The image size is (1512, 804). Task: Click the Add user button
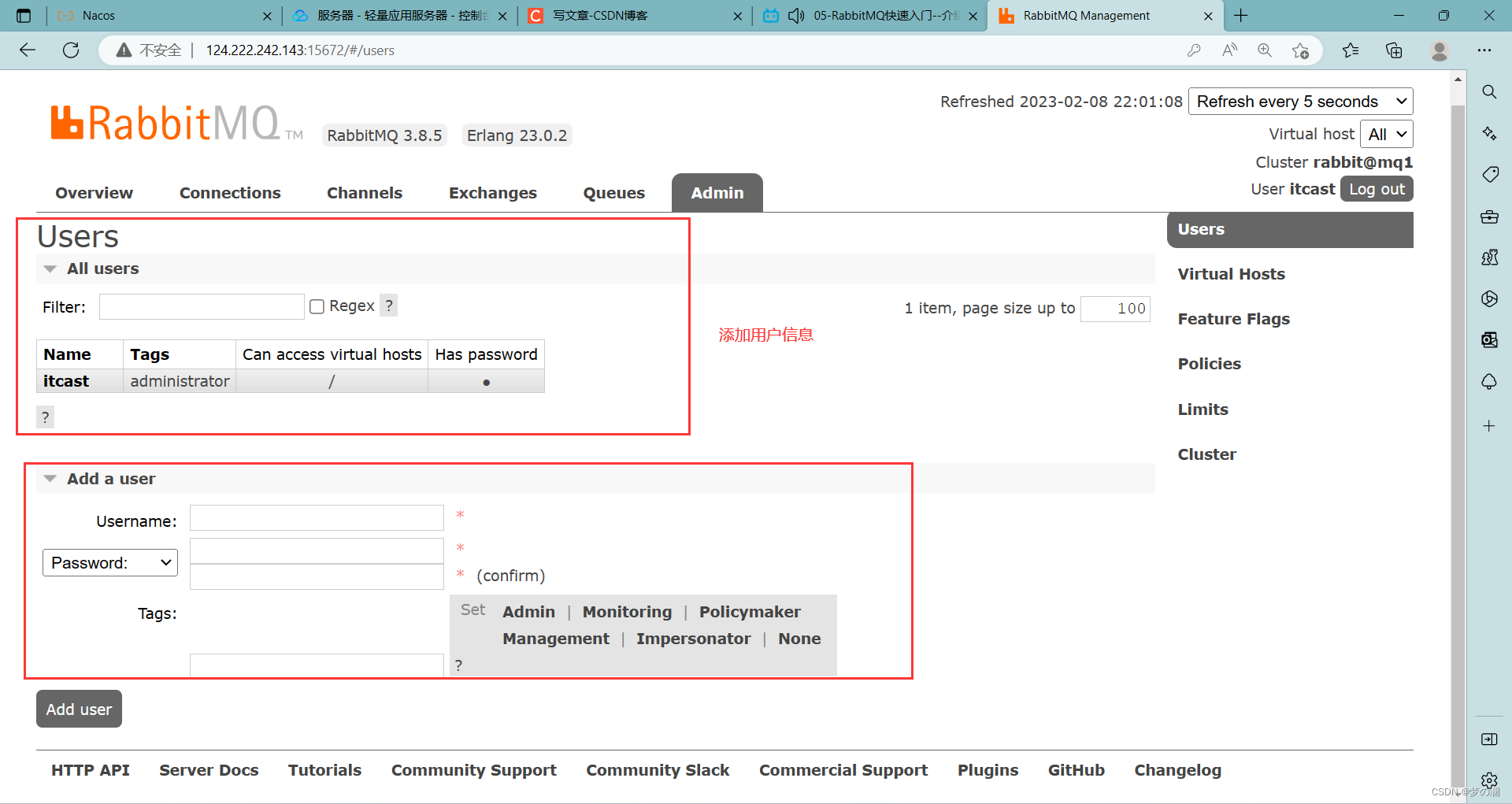[79, 709]
